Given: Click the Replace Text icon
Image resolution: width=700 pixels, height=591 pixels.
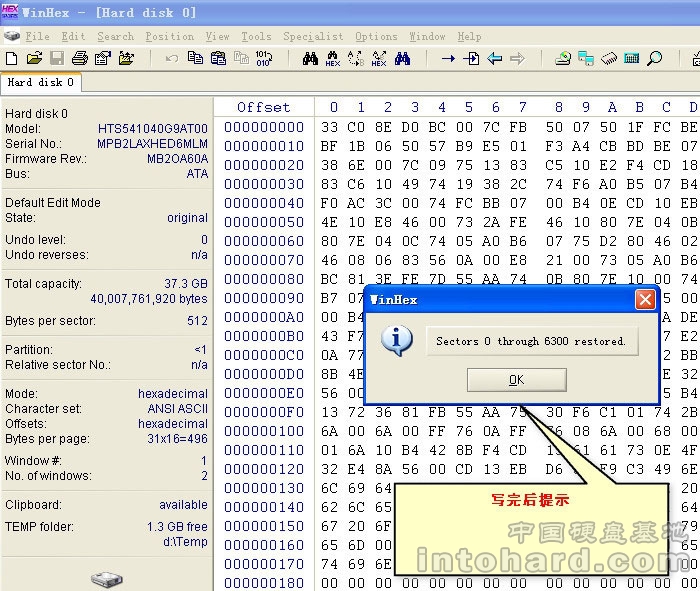Looking at the screenshot, I should point(356,58).
